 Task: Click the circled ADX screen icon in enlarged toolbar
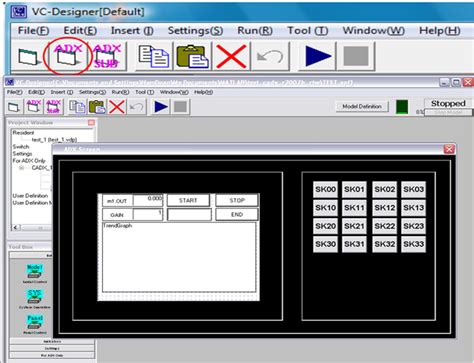tap(68, 56)
